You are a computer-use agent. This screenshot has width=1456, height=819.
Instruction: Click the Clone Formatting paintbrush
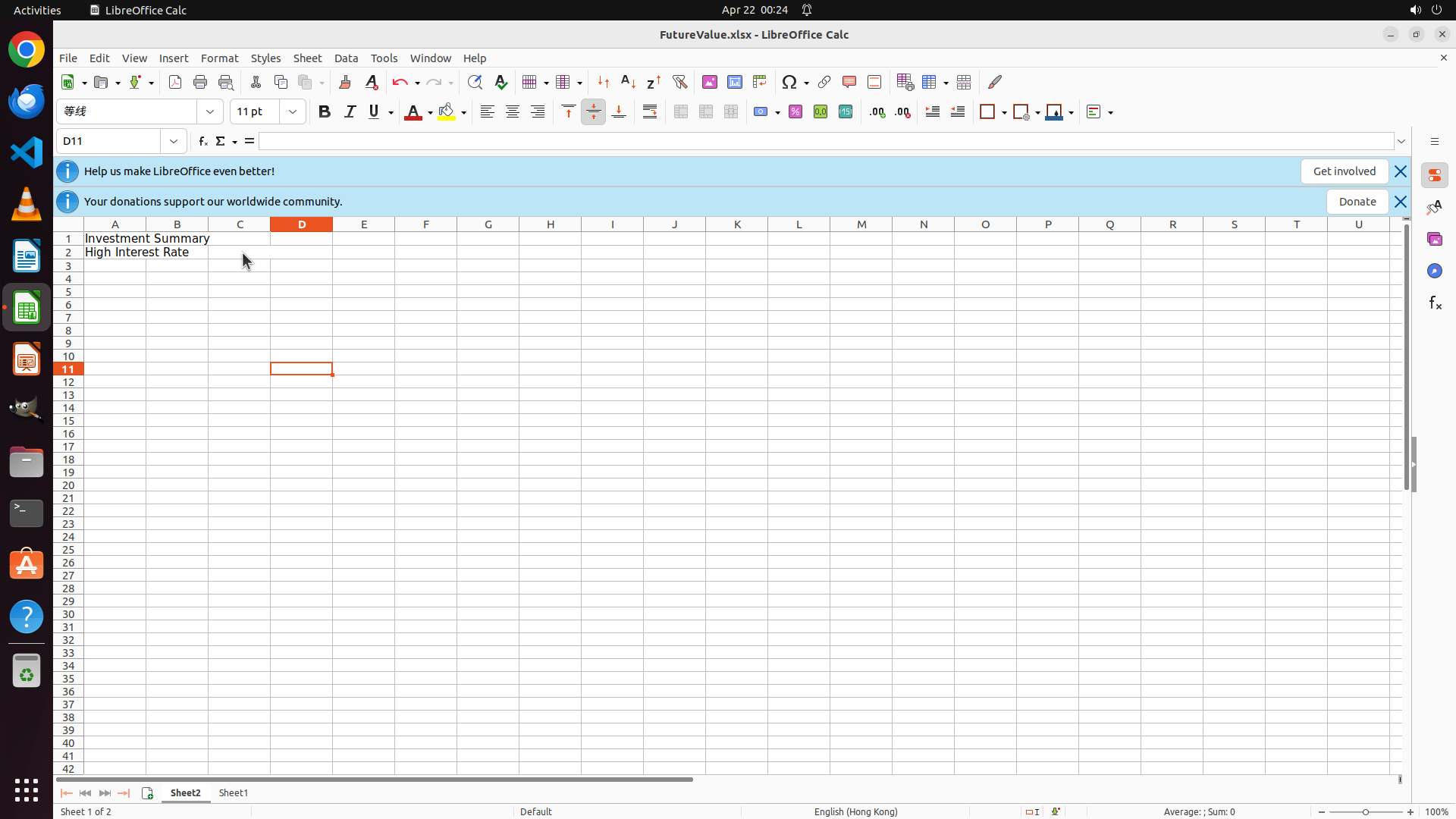pos(345,82)
